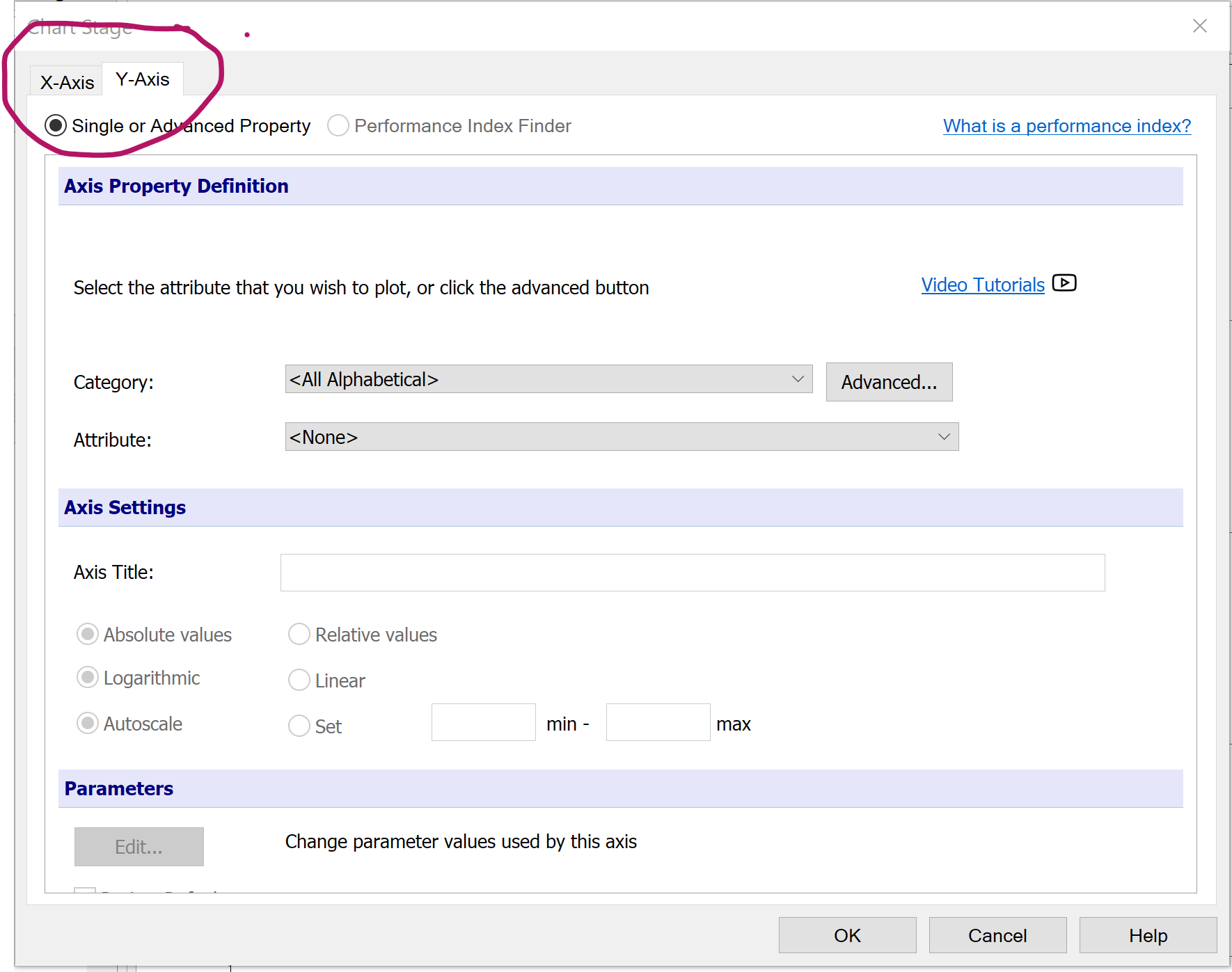
Task: Click the video play icon beside Video Tutorials
Action: 1064,283
